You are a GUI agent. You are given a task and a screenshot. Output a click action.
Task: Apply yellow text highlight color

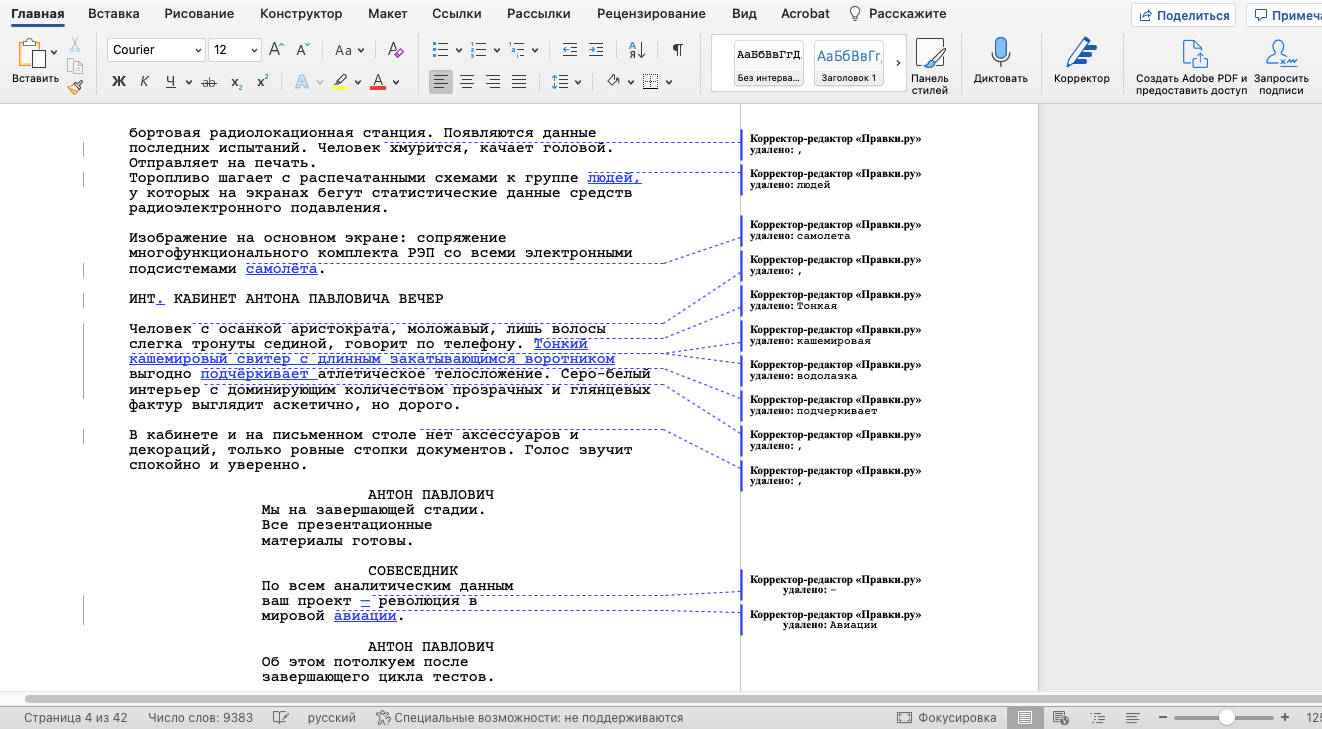coord(340,82)
